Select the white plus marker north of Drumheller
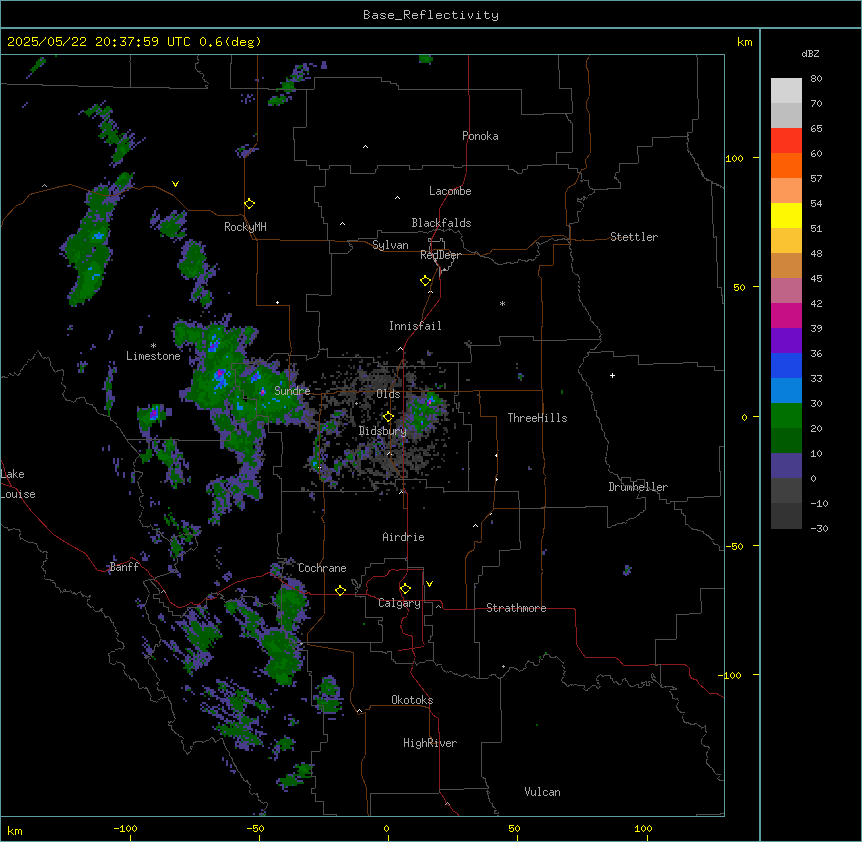The image size is (862, 842). coord(612,375)
